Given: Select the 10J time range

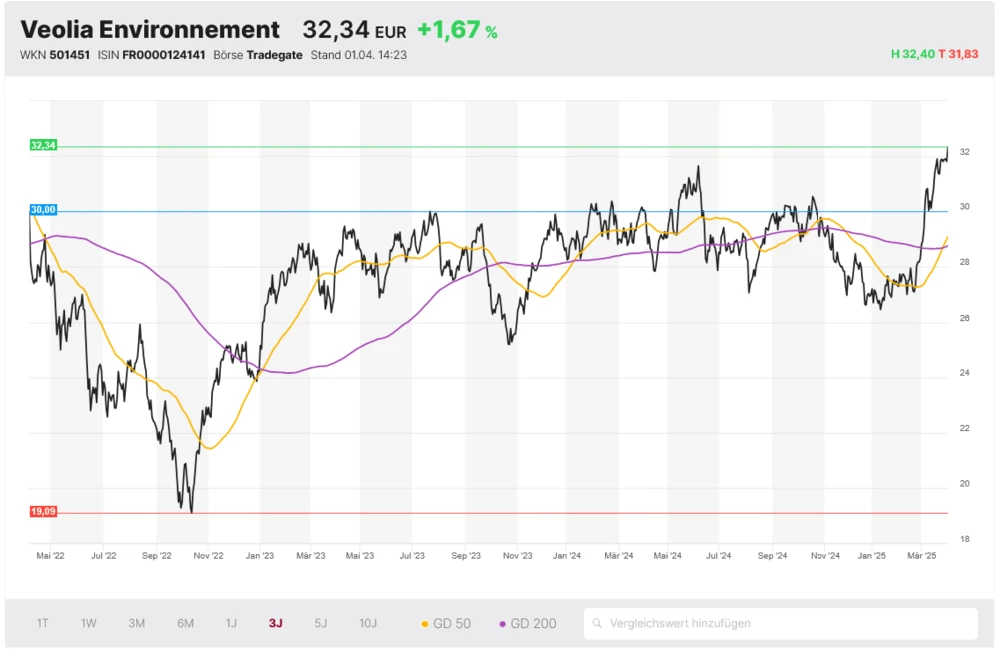Looking at the screenshot, I should 368,623.
